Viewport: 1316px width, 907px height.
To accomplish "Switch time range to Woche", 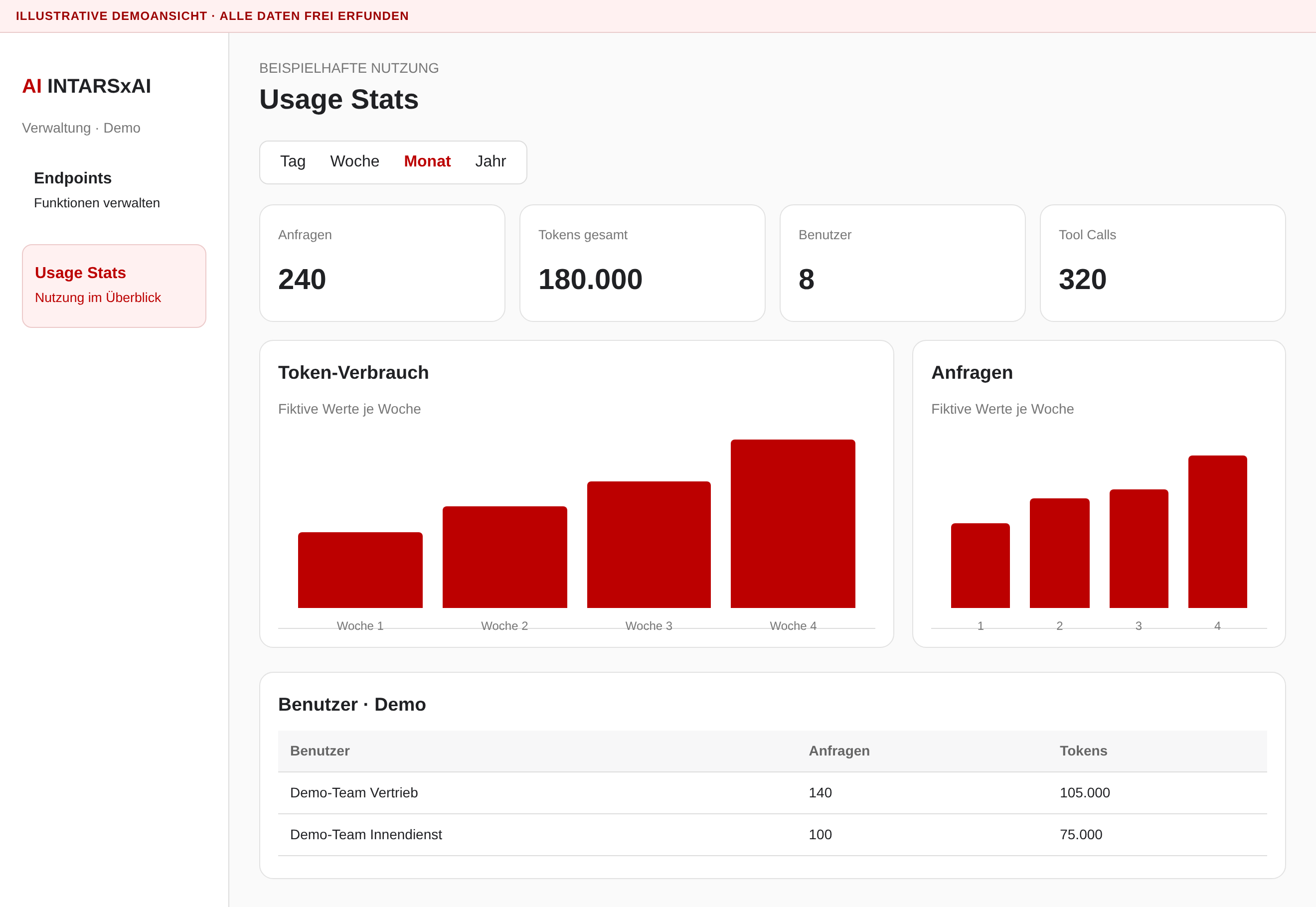I will tap(355, 162).
